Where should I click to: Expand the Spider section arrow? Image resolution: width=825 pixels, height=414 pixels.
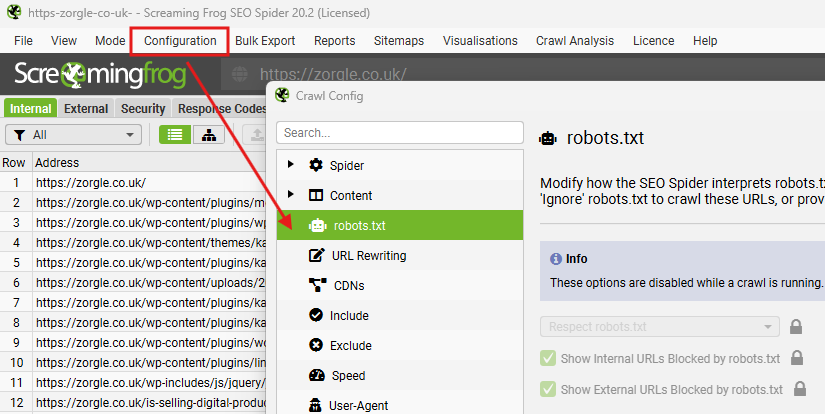[x=290, y=165]
